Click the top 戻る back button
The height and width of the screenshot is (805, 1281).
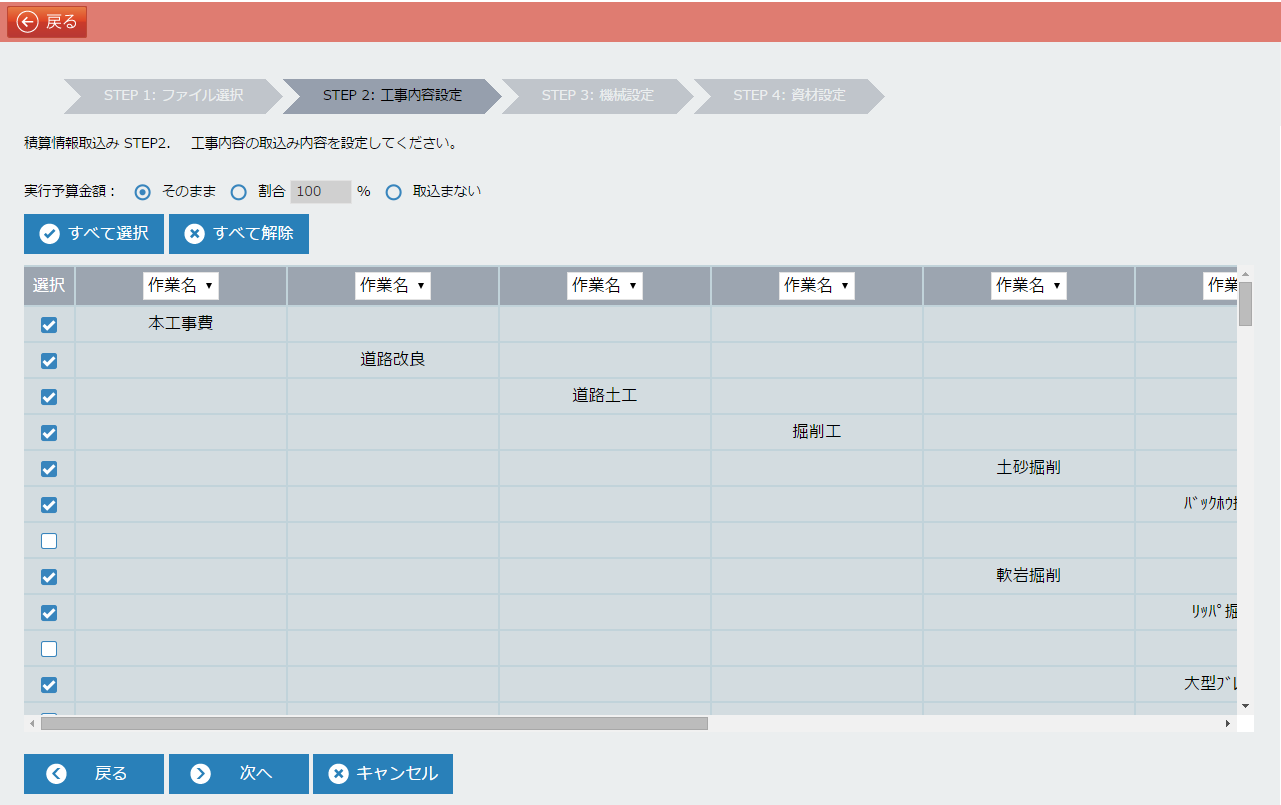(x=47, y=22)
